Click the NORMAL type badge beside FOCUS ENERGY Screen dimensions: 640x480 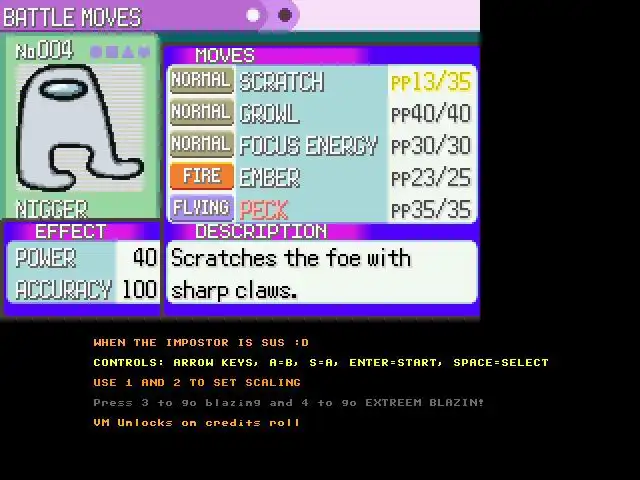pyautogui.click(x=202, y=144)
